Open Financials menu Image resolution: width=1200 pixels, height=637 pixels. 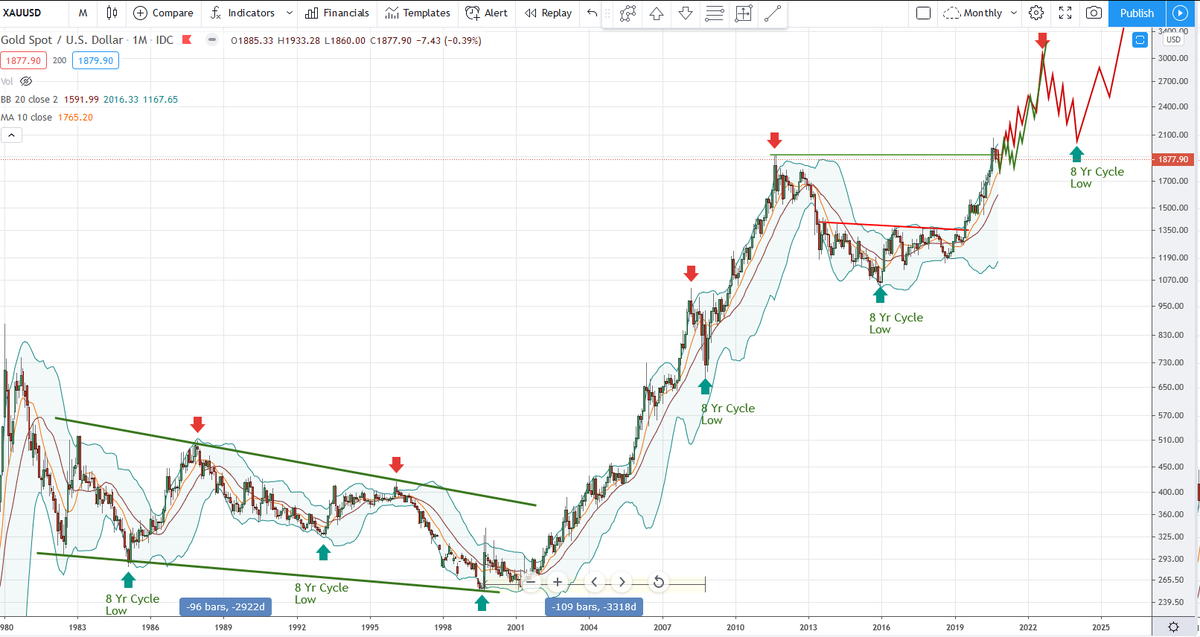point(337,13)
